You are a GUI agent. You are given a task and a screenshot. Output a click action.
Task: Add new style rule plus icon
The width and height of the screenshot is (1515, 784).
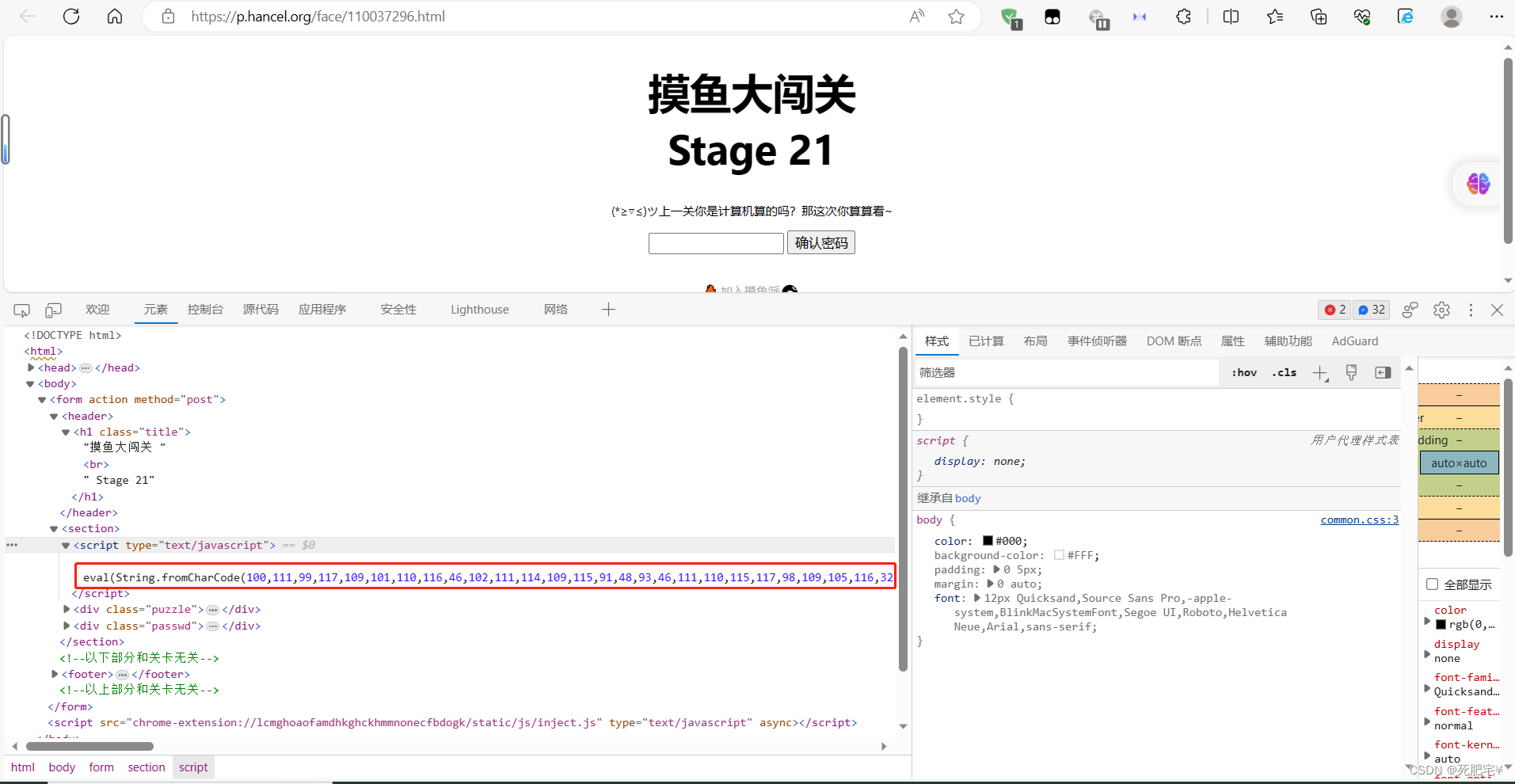(x=1320, y=373)
